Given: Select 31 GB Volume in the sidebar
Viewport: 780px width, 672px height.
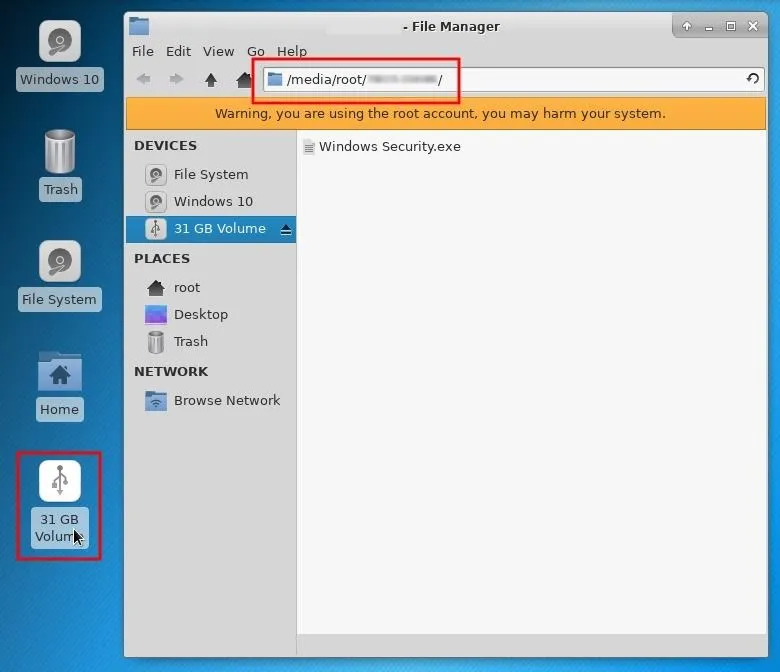Looking at the screenshot, I should coord(211,229).
